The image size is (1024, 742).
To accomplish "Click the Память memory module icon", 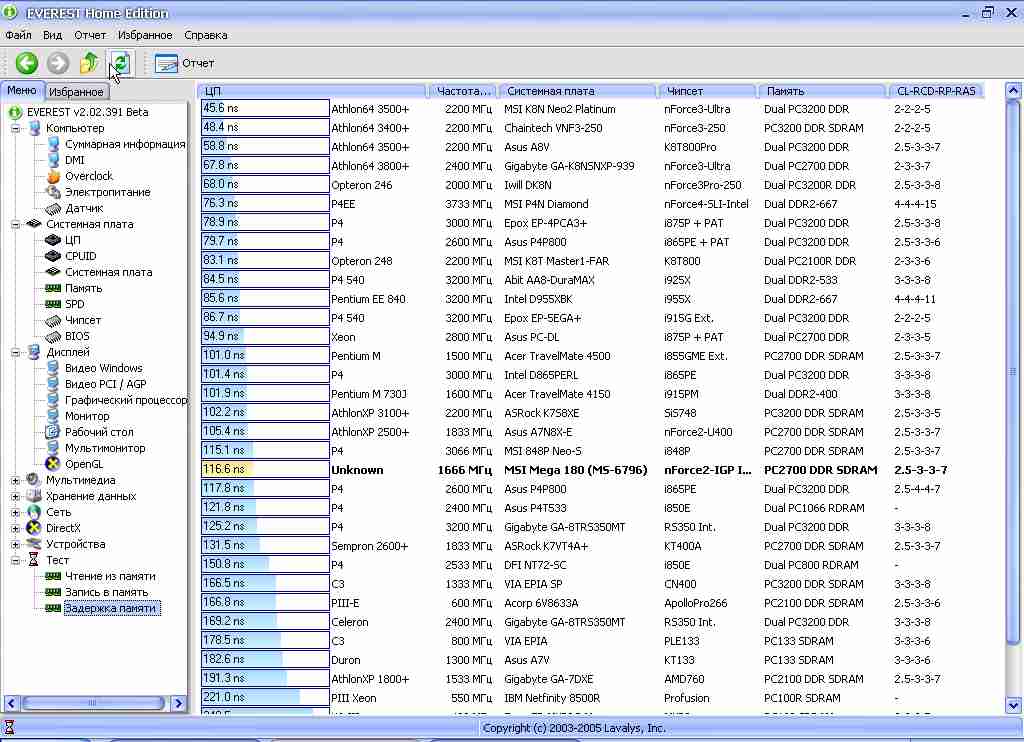I will pos(53,288).
